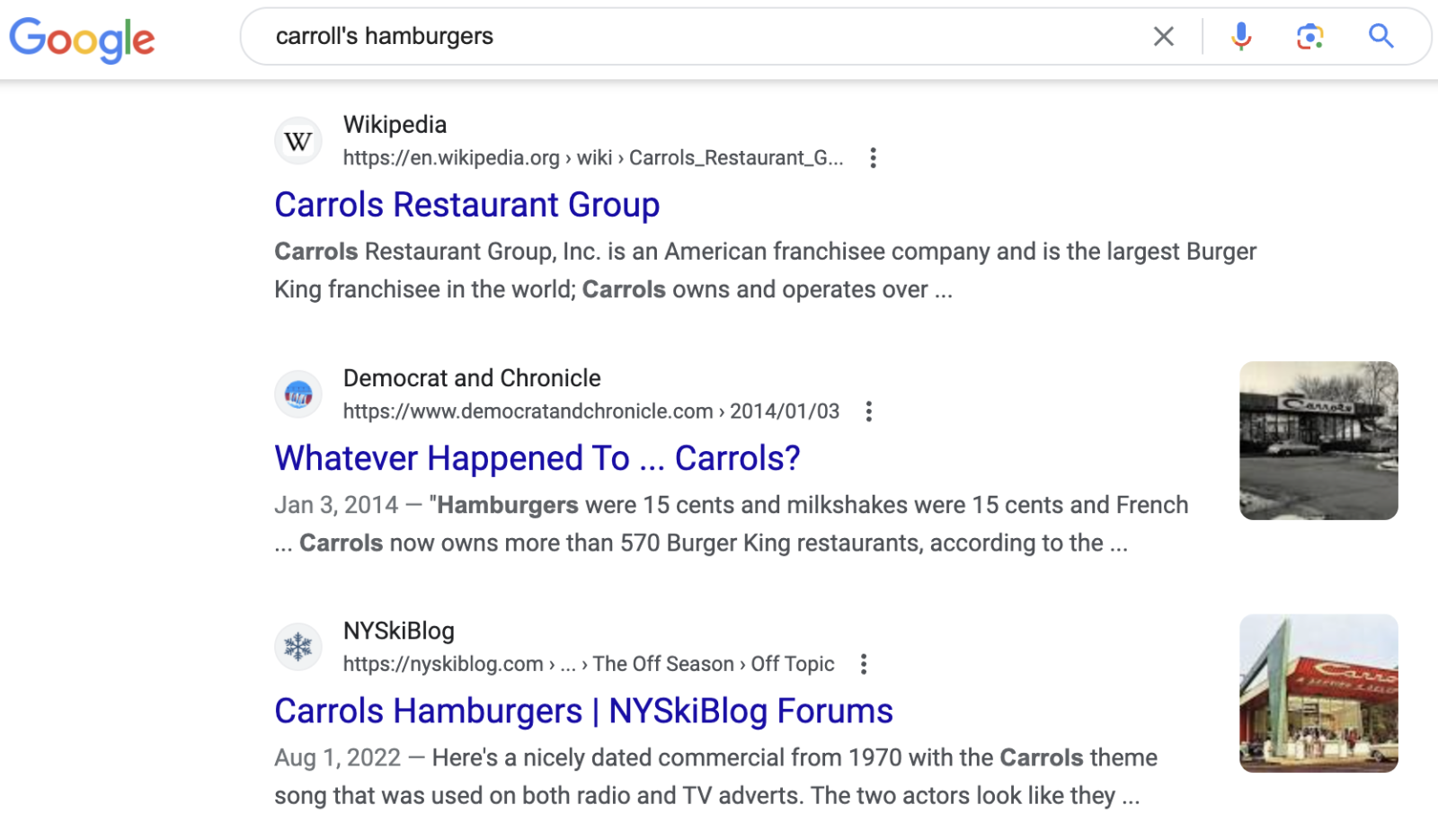Click the magnifying glass search button
Screen dimensions: 1438x840
click(x=1380, y=37)
